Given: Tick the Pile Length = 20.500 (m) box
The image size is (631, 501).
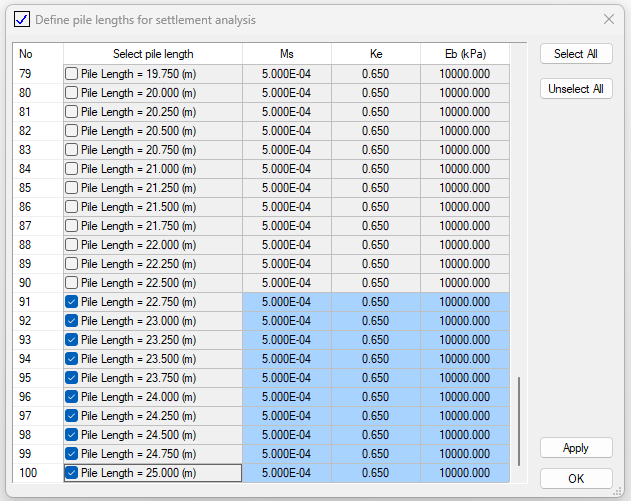Looking at the screenshot, I should (71, 131).
